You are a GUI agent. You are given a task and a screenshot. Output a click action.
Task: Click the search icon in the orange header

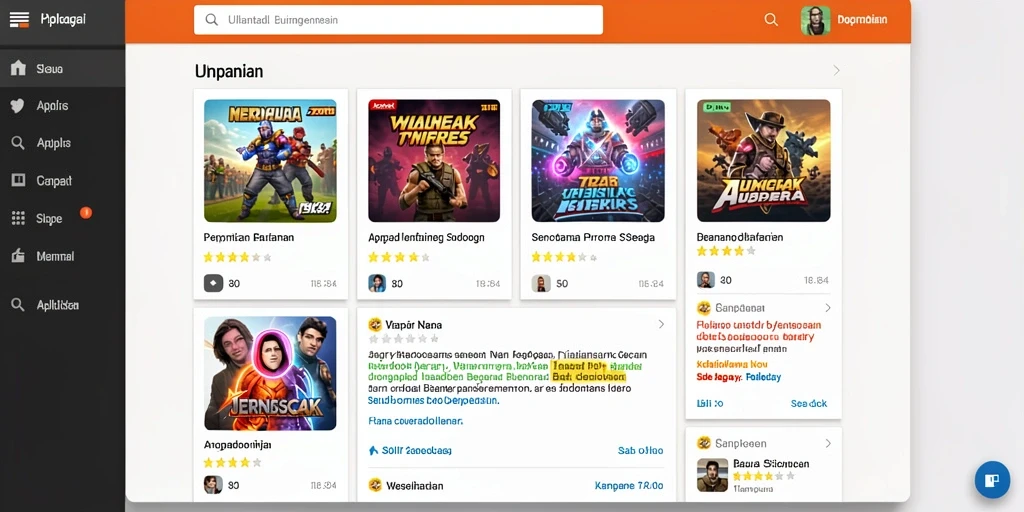(x=771, y=20)
